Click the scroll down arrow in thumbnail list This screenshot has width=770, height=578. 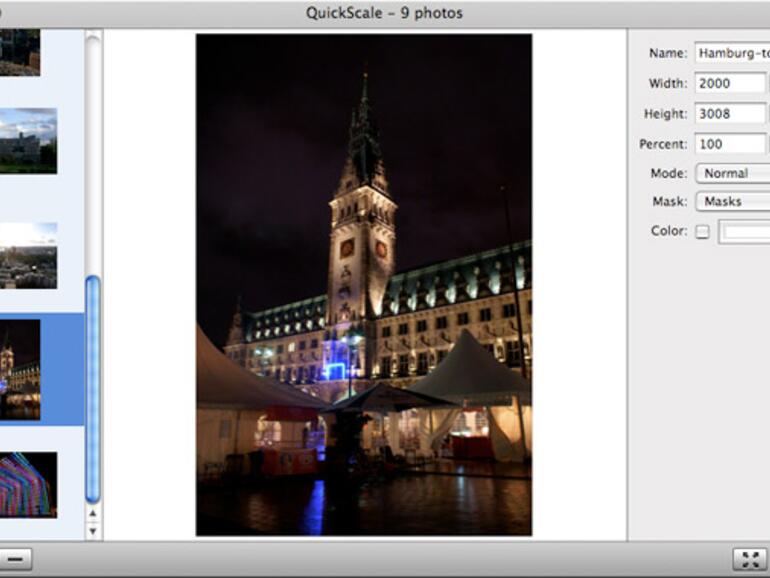pos(93,531)
